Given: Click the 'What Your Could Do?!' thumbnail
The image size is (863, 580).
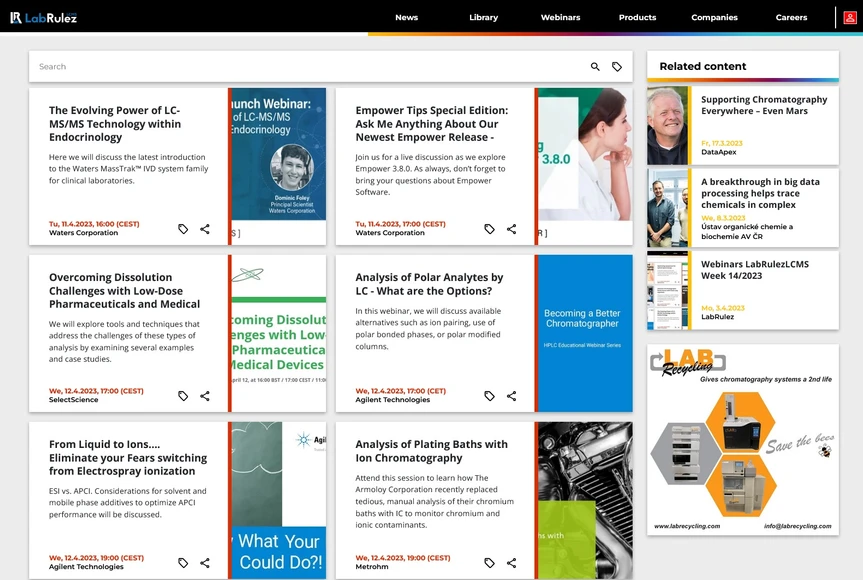Looking at the screenshot, I should click(278, 500).
